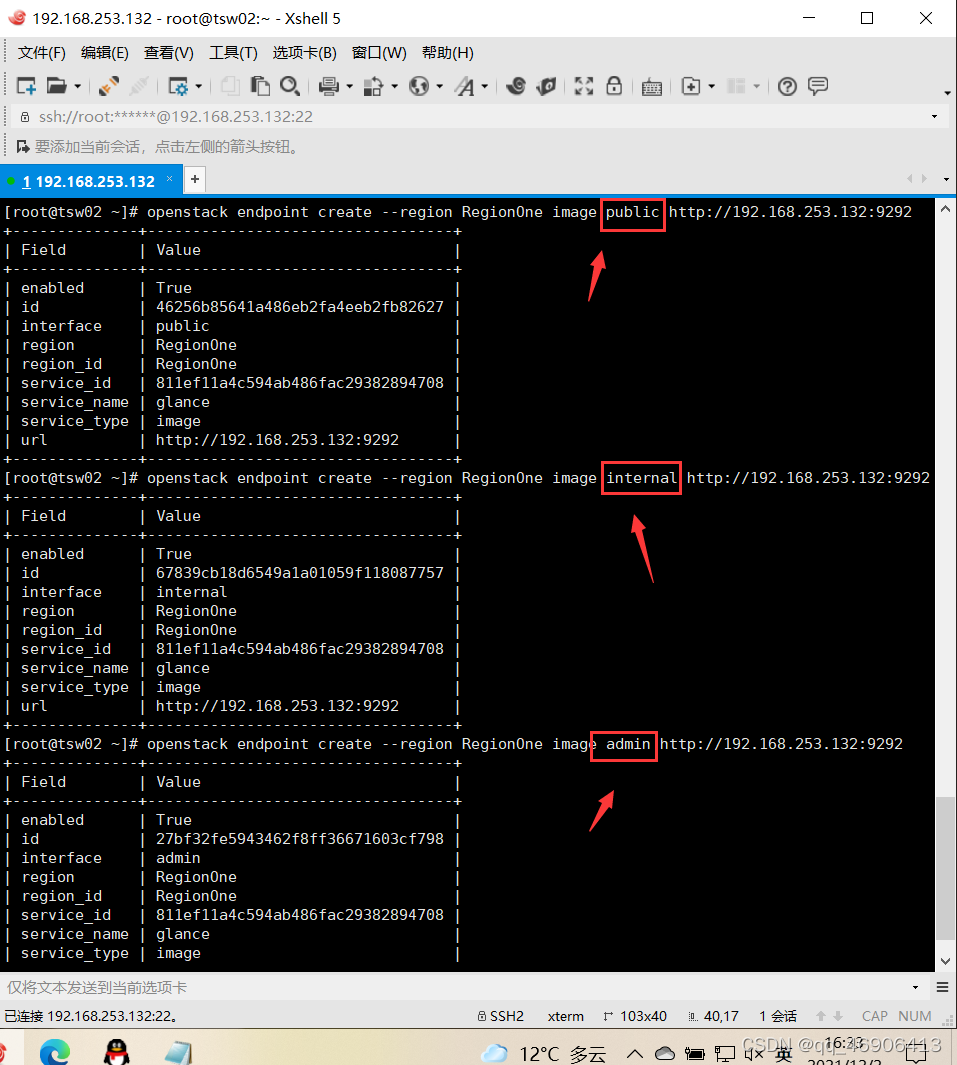957x1065 pixels.
Task: Open QQ penguin from the taskbar
Action: [x=117, y=1051]
